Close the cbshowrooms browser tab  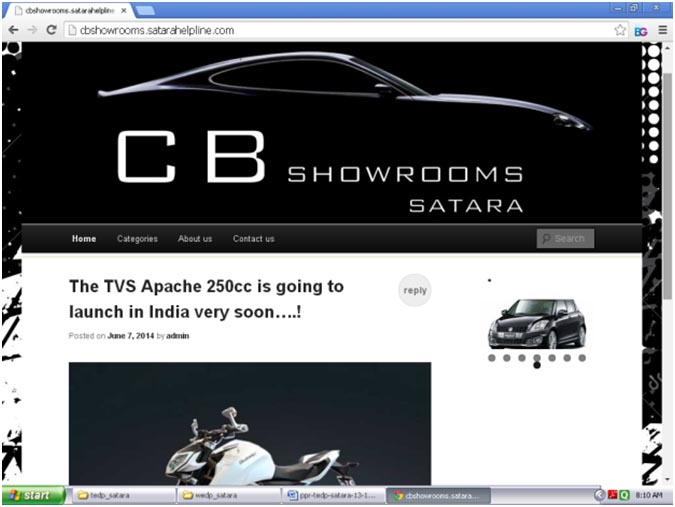124,10
